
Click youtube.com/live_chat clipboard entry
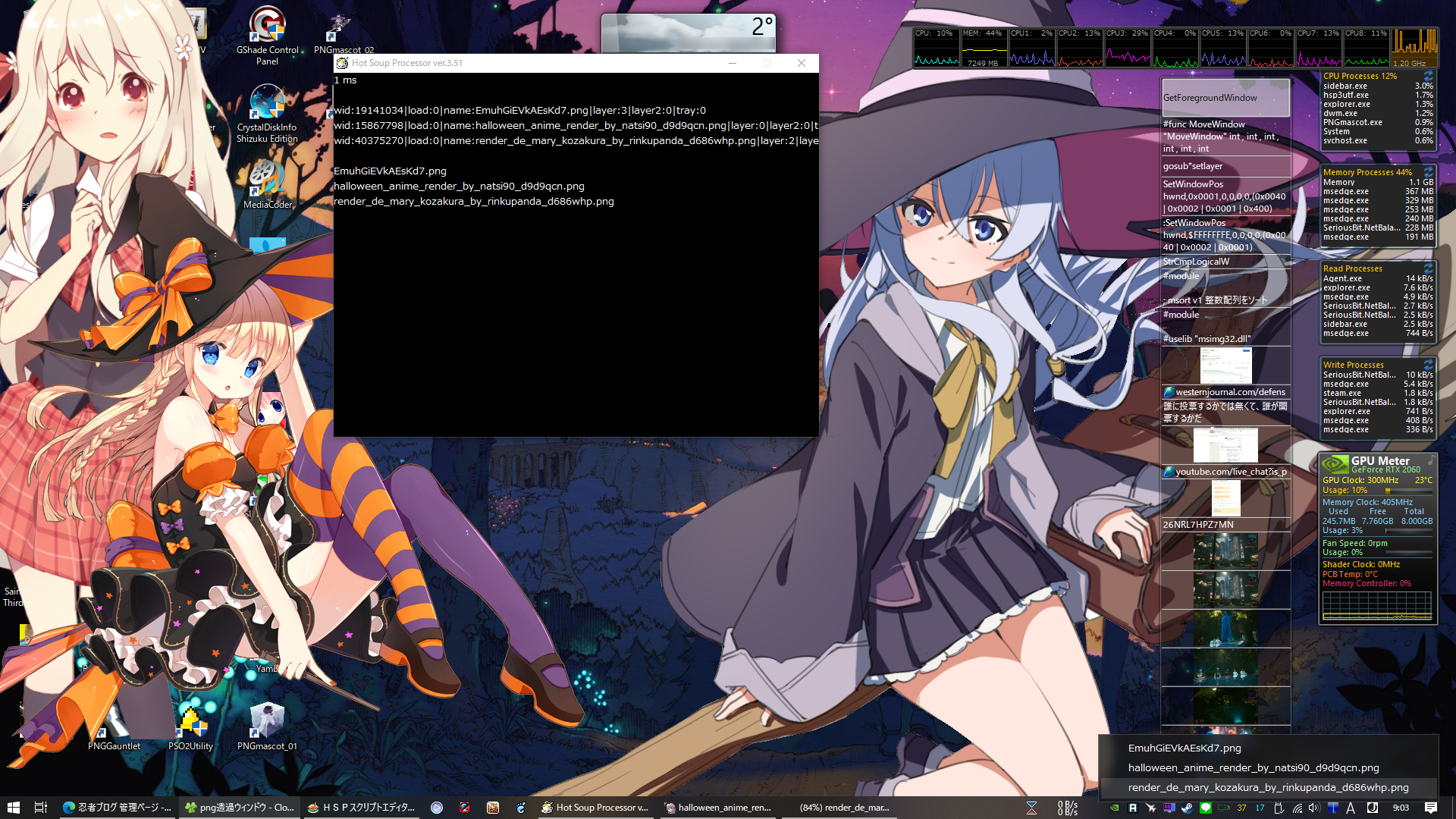pyautogui.click(x=1228, y=472)
